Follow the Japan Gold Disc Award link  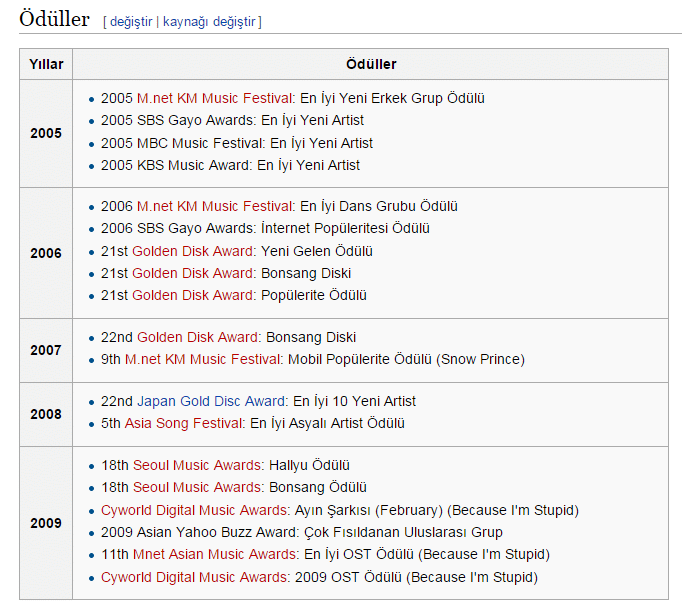click(x=213, y=401)
